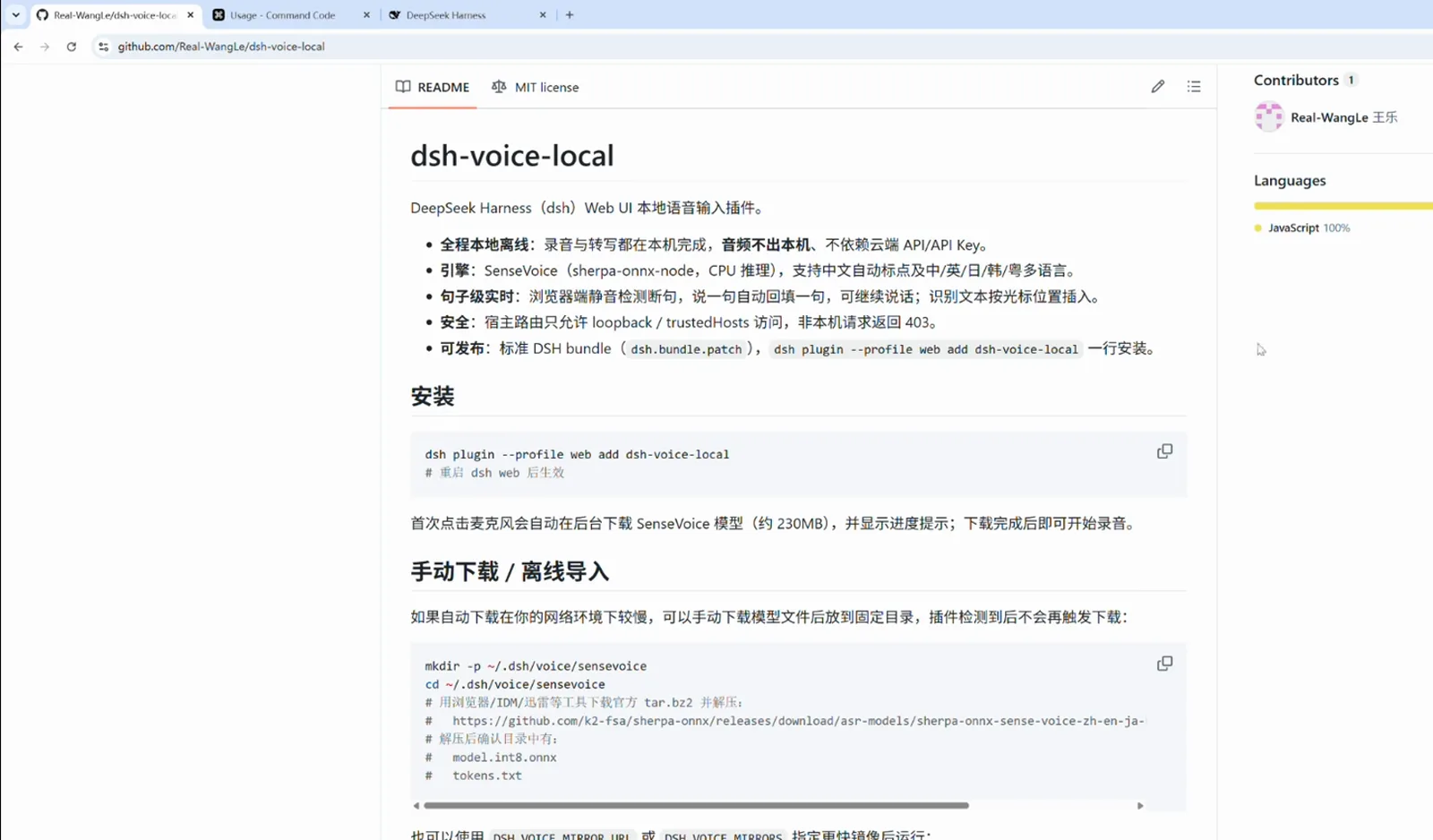
Task: Click the 句子级实时 bullet text
Action: point(772,296)
